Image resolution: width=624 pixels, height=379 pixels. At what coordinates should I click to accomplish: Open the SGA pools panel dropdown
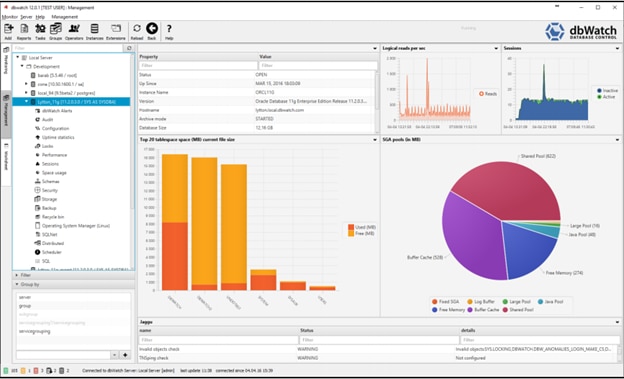pos(617,140)
